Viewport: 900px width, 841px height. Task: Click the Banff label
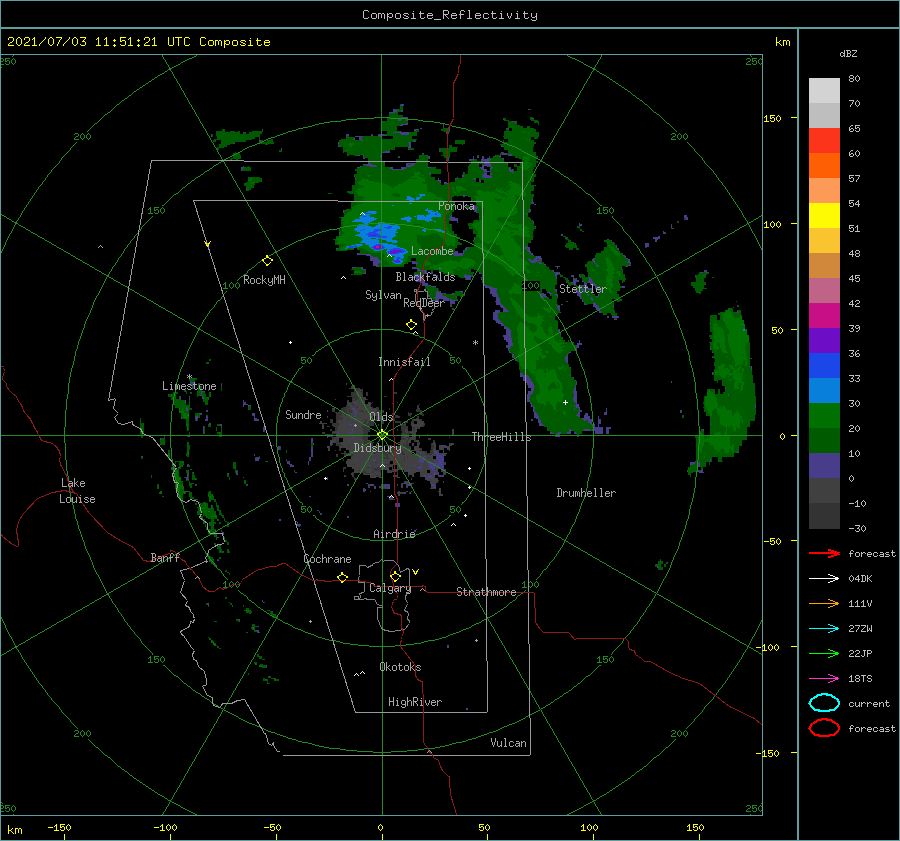point(165,557)
